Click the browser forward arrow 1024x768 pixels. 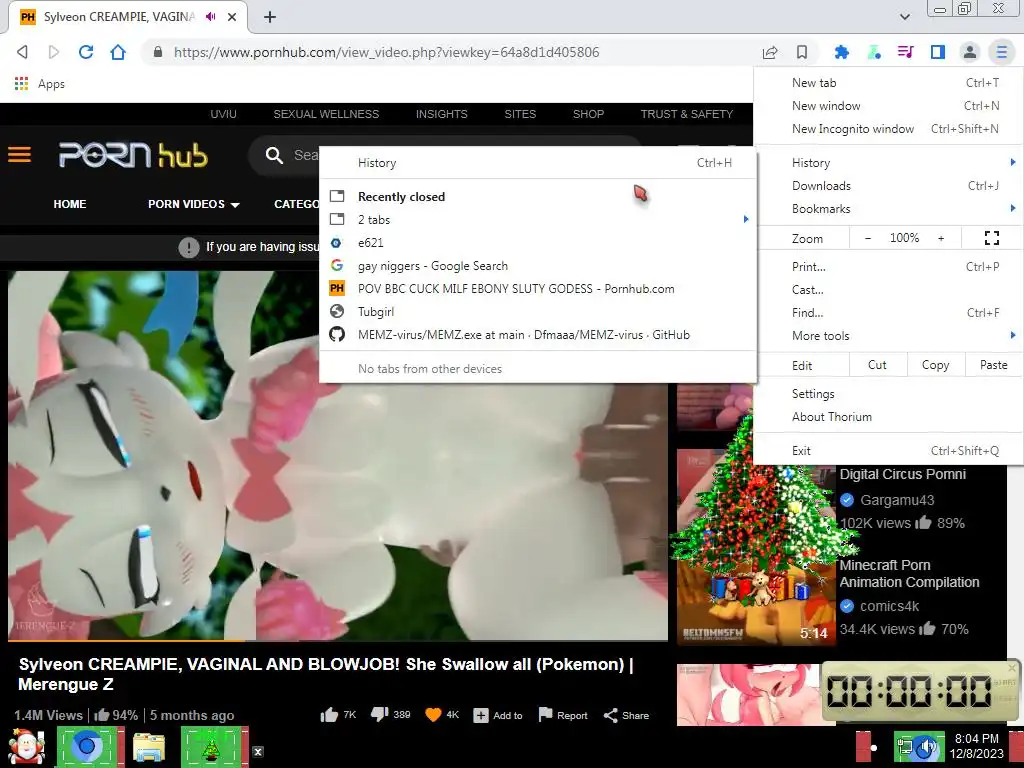(x=54, y=52)
